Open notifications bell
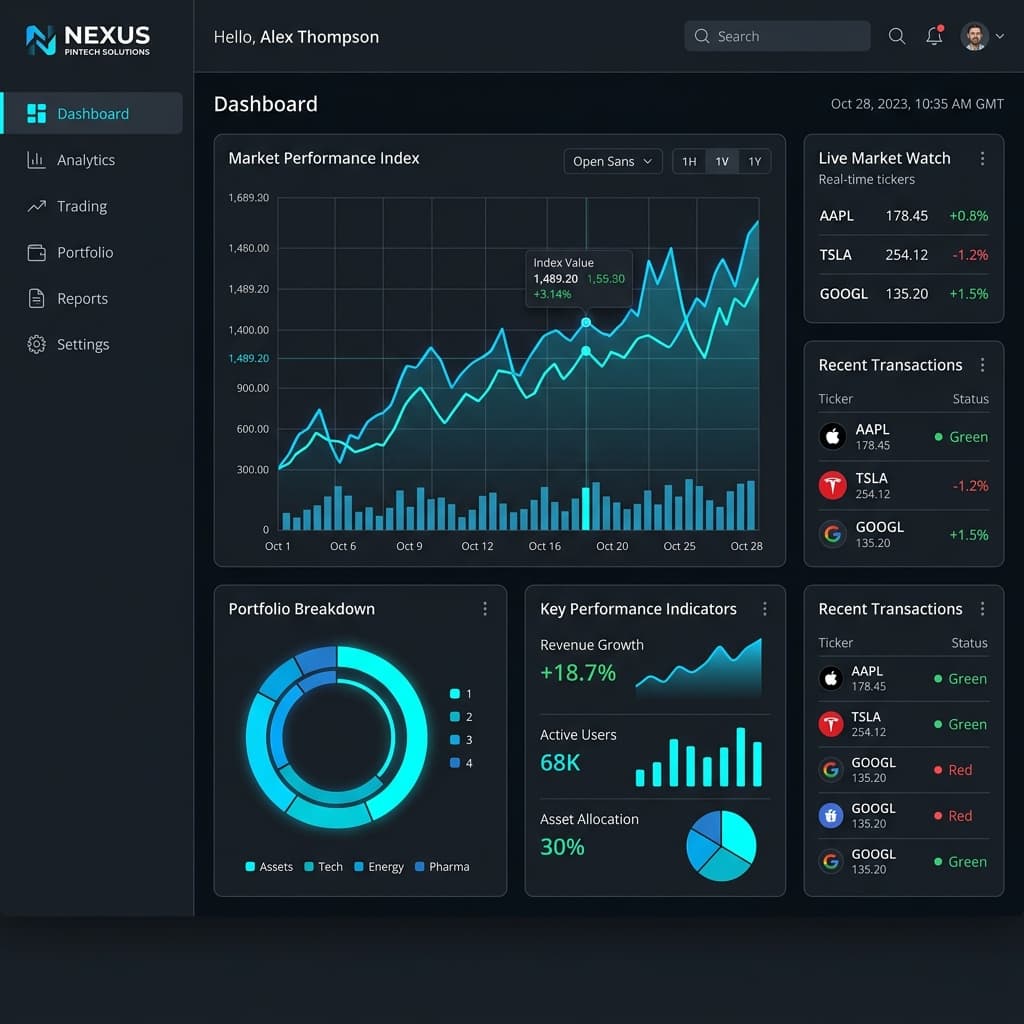 935,35
